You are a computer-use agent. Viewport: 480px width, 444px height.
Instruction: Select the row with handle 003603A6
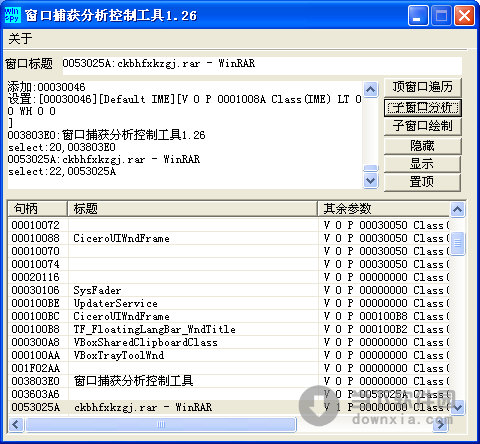(x=229, y=394)
